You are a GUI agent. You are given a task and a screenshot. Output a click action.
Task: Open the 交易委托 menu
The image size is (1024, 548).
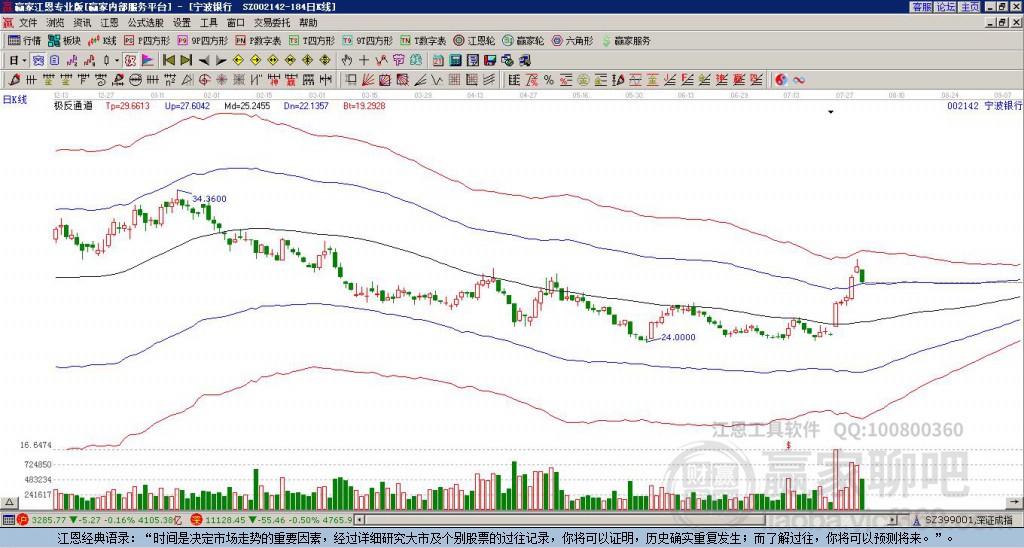click(x=272, y=23)
